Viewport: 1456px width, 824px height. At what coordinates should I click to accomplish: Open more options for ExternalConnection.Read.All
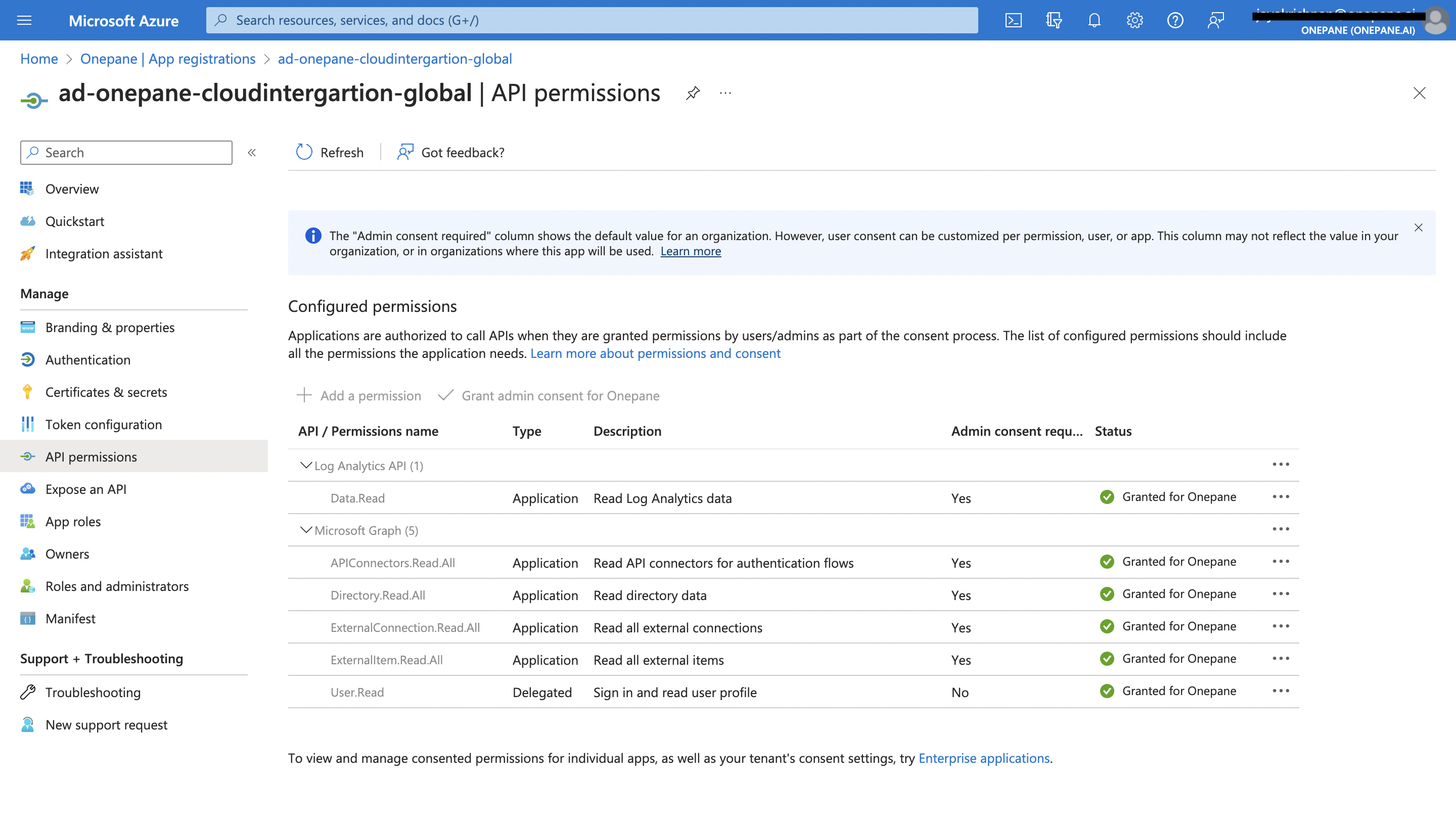click(x=1281, y=626)
